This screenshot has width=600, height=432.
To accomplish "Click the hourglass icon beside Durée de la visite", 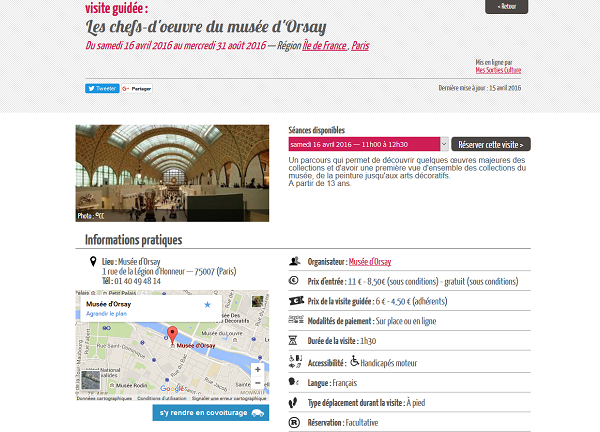I will coord(293,340).
